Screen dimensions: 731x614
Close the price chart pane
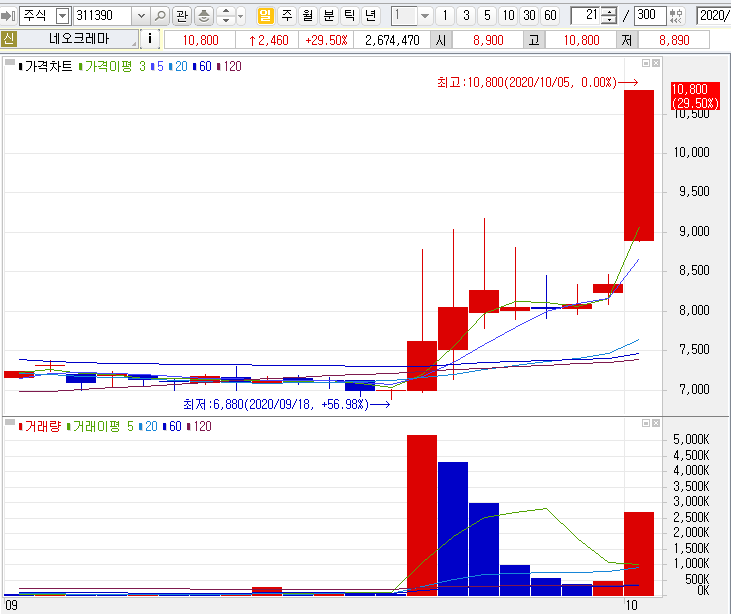pyautogui.click(x=656, y=63)
